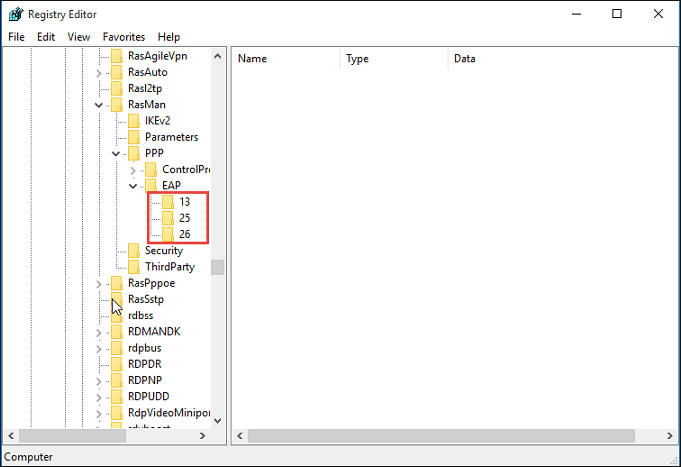Viewport: 681px width, 467px height.
Task: Click the Type column header
Action: click(394, 59)
